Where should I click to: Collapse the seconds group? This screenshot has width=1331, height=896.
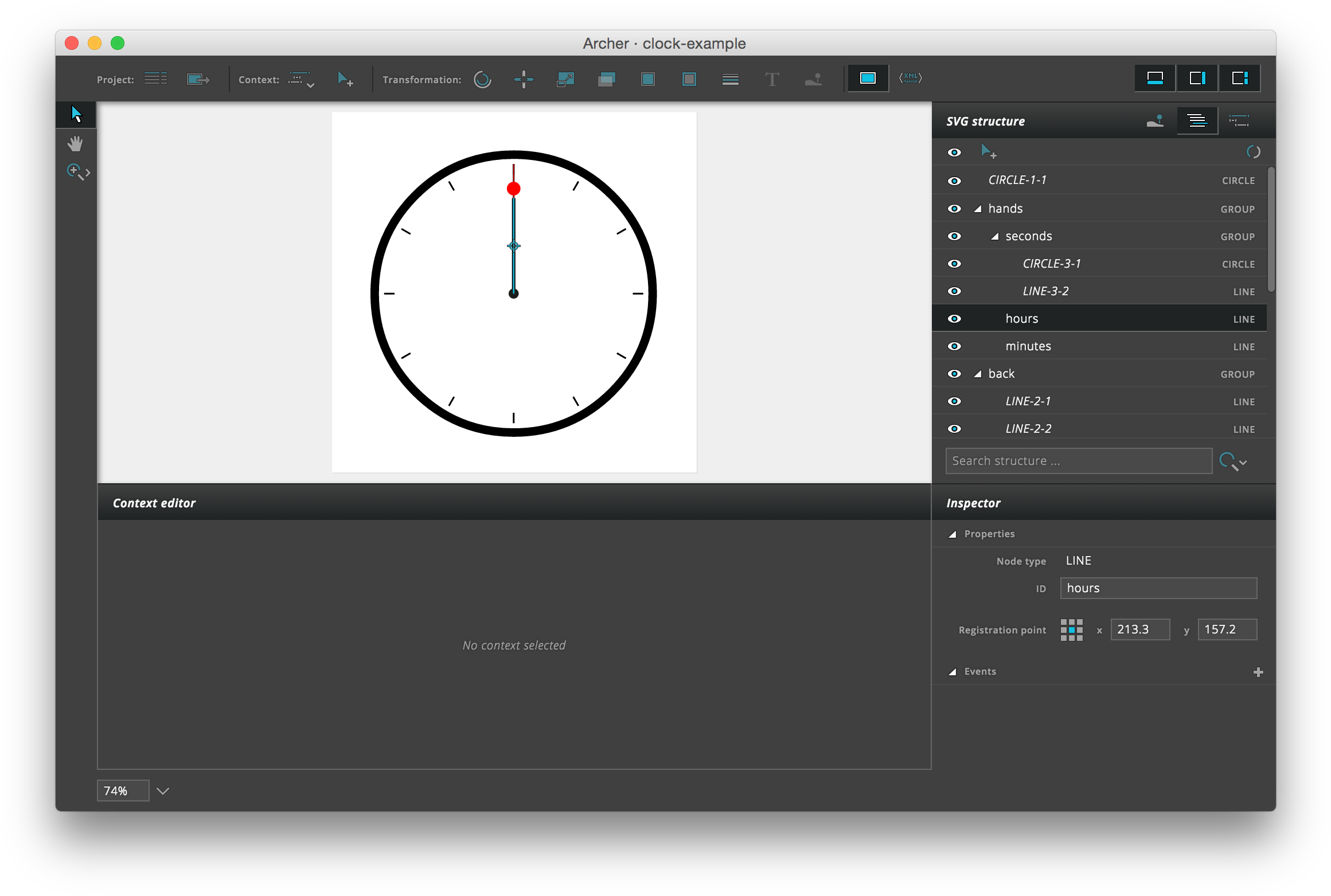(x=995, y=237)
